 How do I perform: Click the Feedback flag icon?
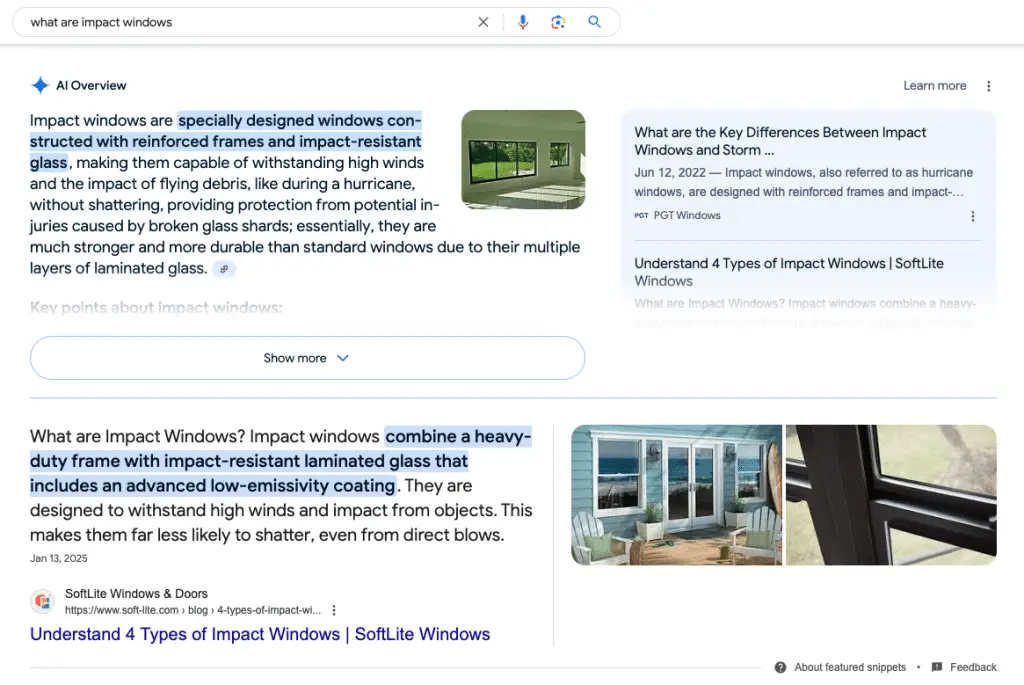[936, 667]
